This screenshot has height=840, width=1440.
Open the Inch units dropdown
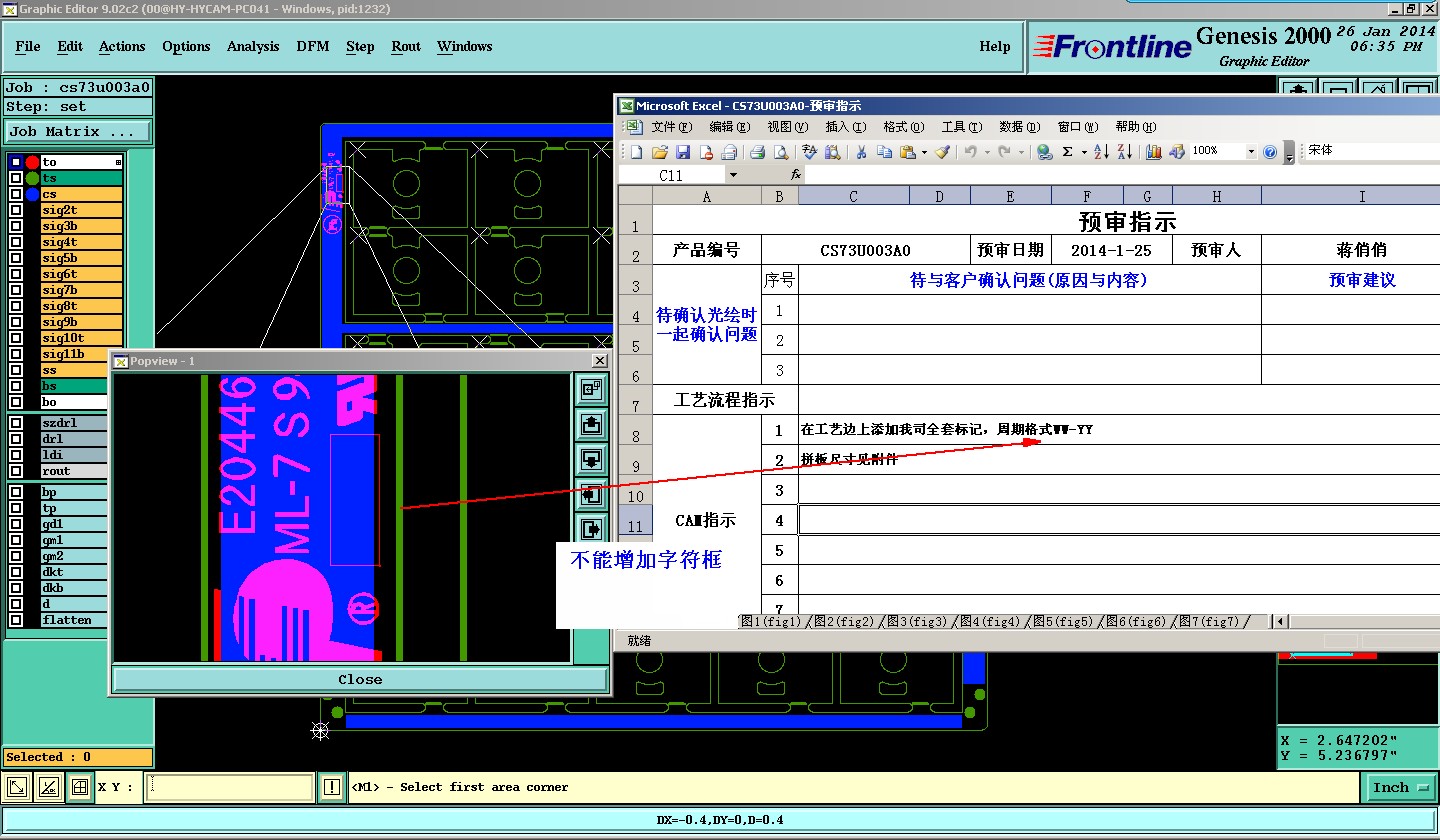[x=1400, y=788]
